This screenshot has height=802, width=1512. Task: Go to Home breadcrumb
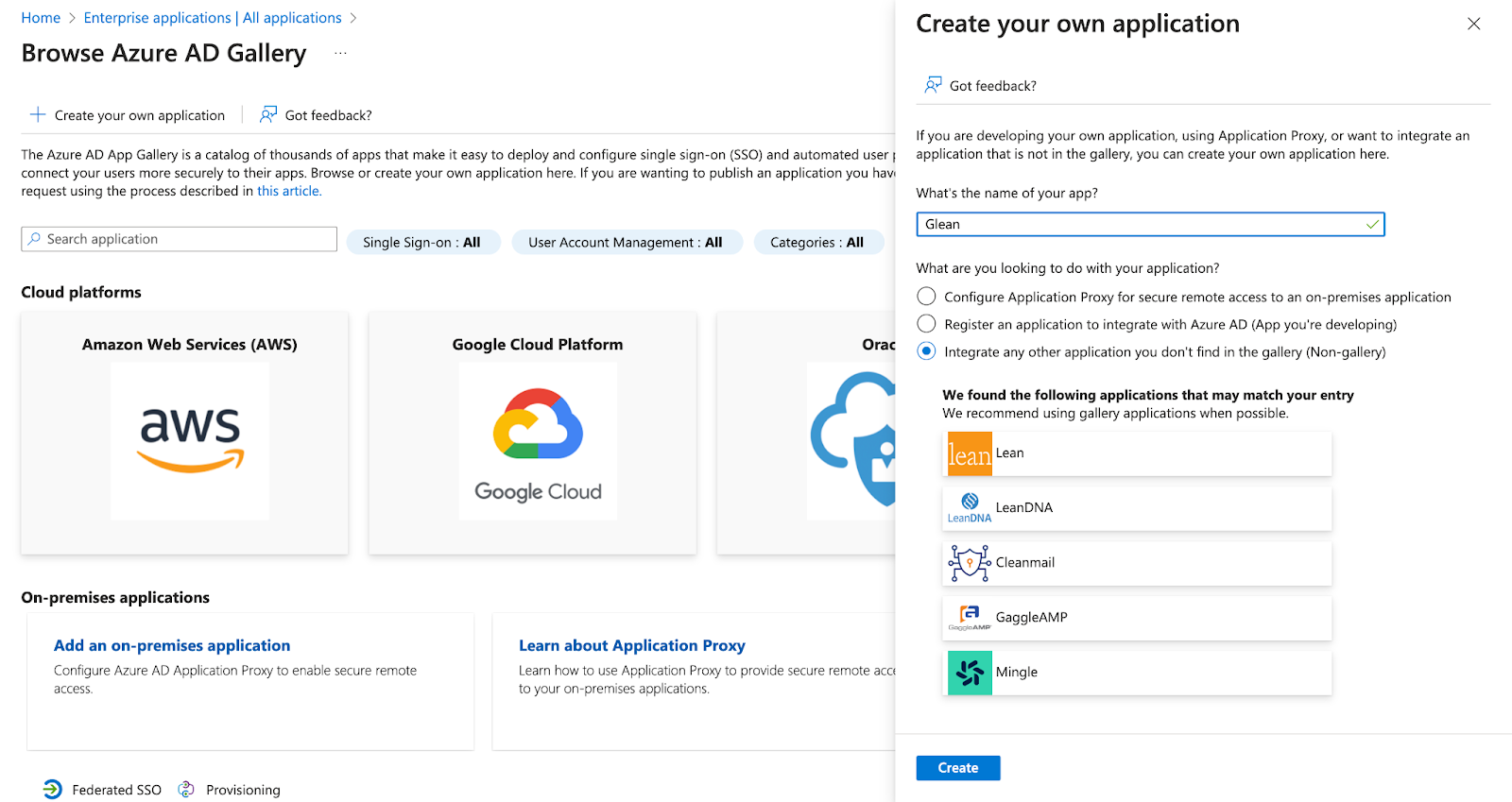pos(41,18)
